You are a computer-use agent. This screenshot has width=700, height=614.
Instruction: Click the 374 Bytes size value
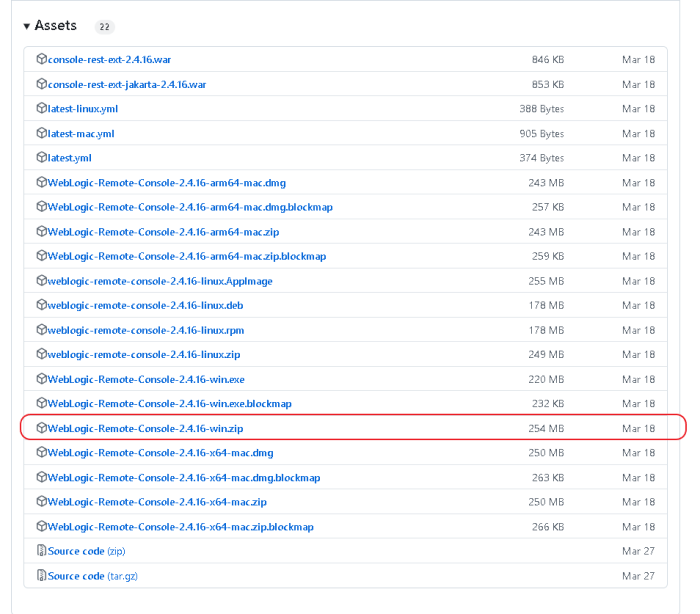(x=542, y=158)
